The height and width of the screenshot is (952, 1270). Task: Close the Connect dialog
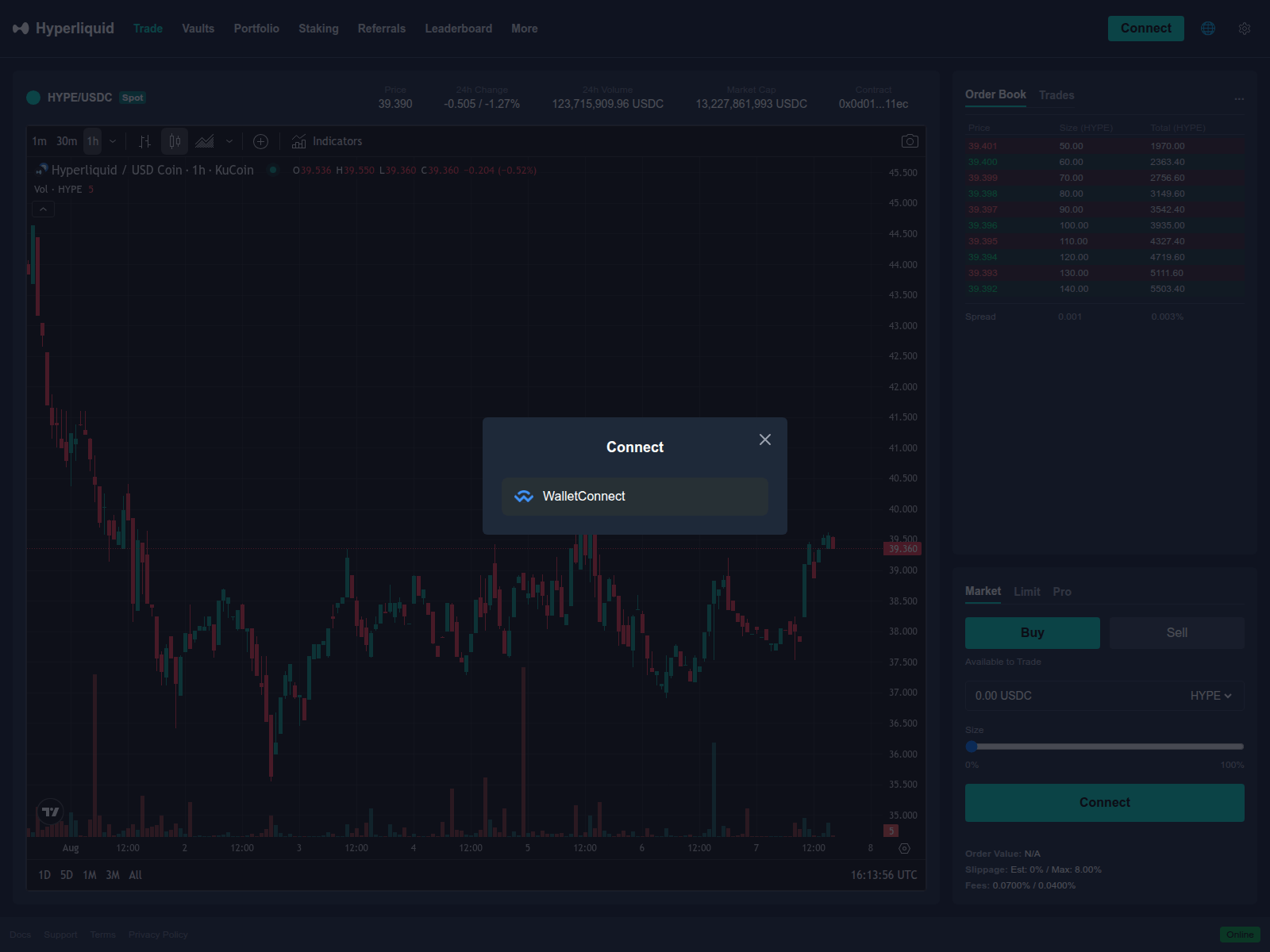[765, 440]
